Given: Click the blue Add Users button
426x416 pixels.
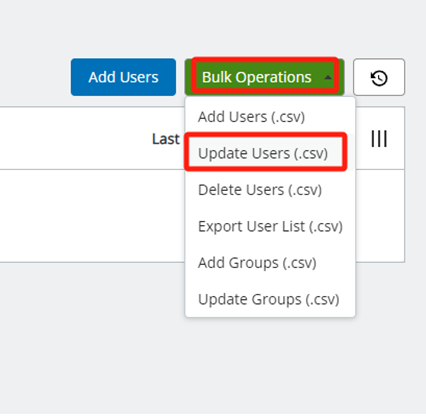Looking at the screenshot, I should click(x=123, y=77).
